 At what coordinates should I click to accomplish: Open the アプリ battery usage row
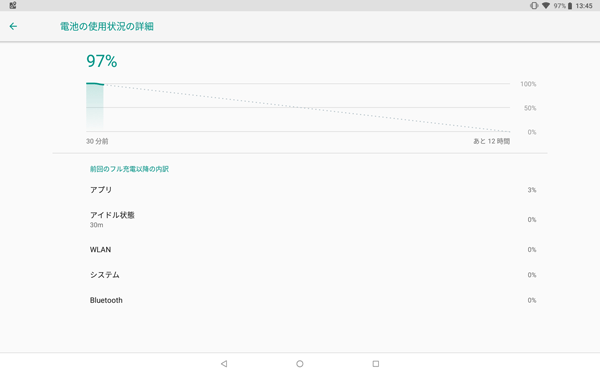tap(300, 190)
